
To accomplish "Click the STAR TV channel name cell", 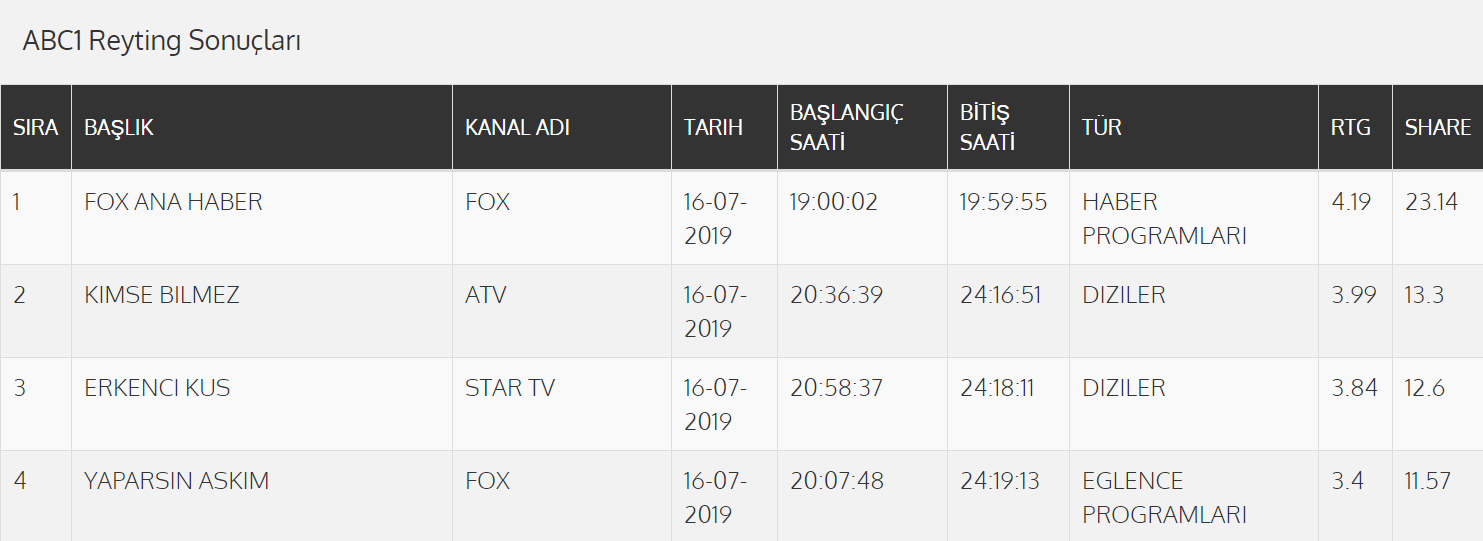I will tap(510, 388).
